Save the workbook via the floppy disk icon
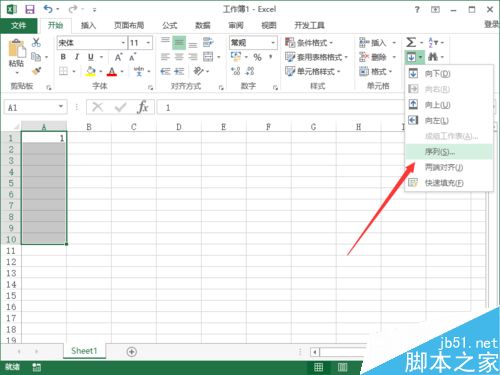Image resolution: width=500 pixels, height=375 pixels. (30, 9)
